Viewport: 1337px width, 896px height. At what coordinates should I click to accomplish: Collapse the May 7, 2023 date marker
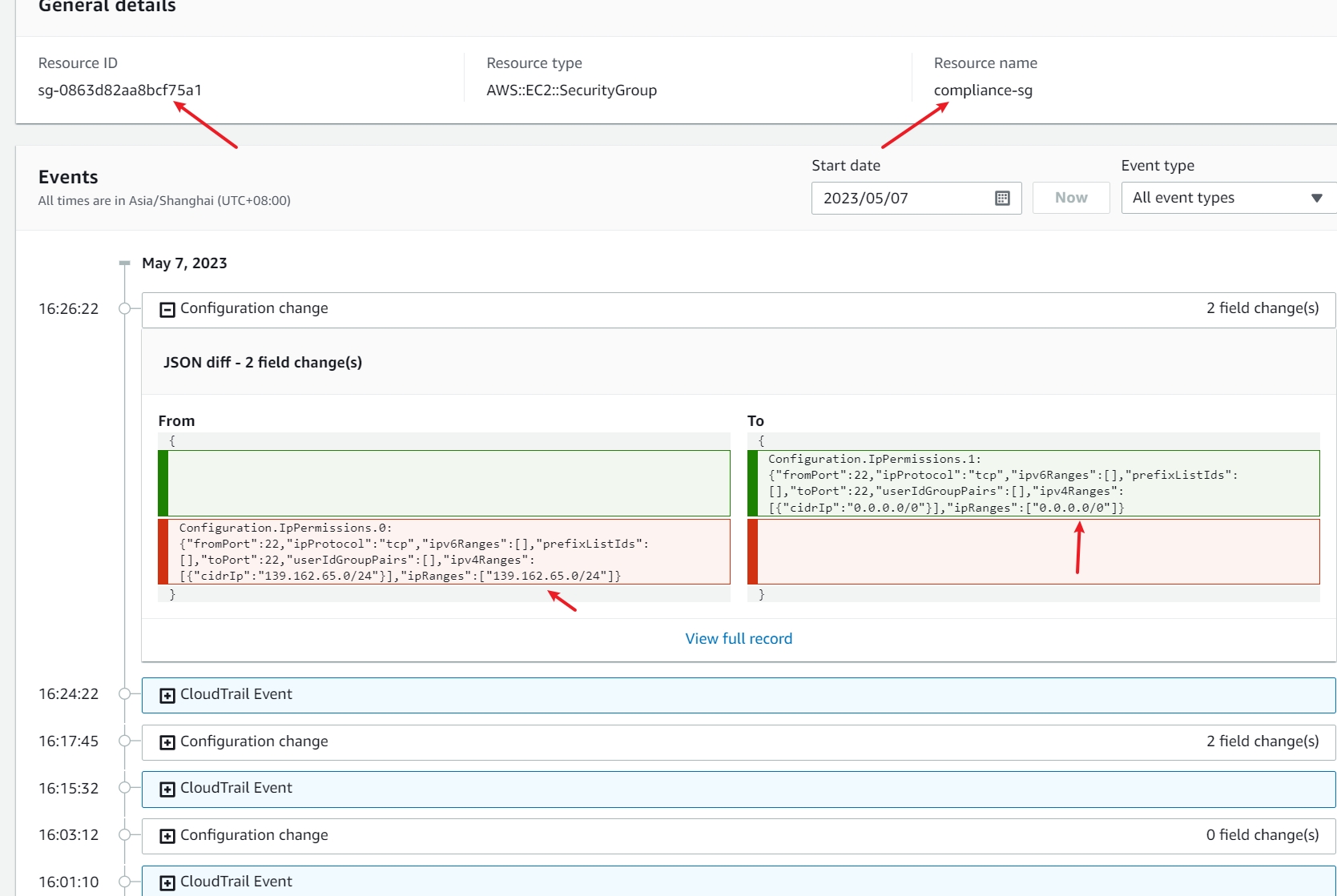click(124, 263)
